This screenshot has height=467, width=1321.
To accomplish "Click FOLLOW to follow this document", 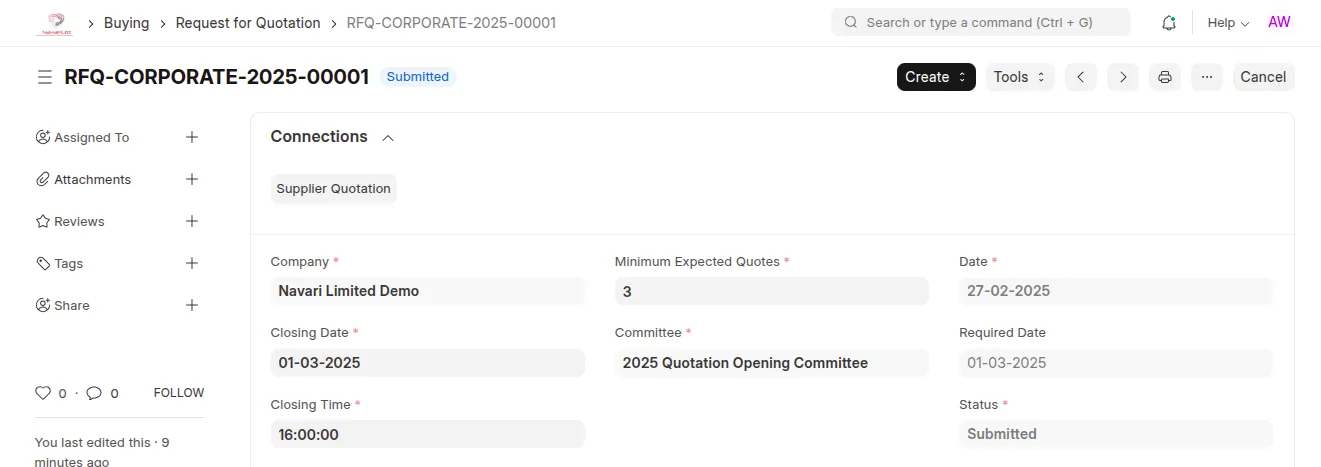I will click(179, 393).
